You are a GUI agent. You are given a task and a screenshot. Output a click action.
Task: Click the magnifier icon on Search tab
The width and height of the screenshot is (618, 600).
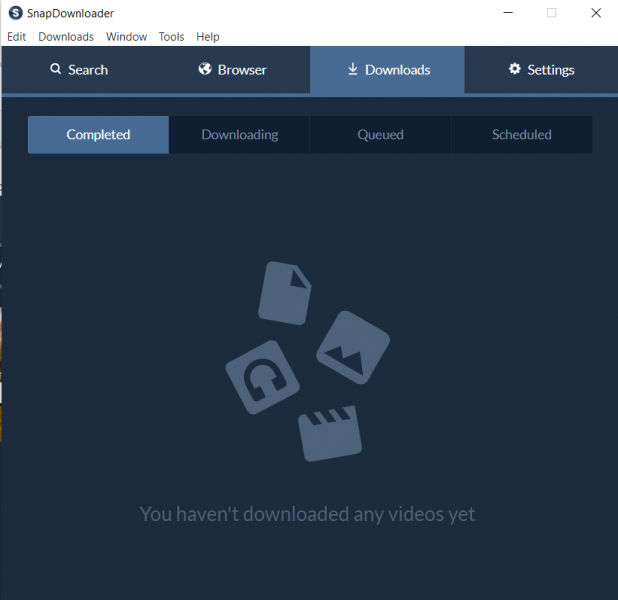pos(56,70)
